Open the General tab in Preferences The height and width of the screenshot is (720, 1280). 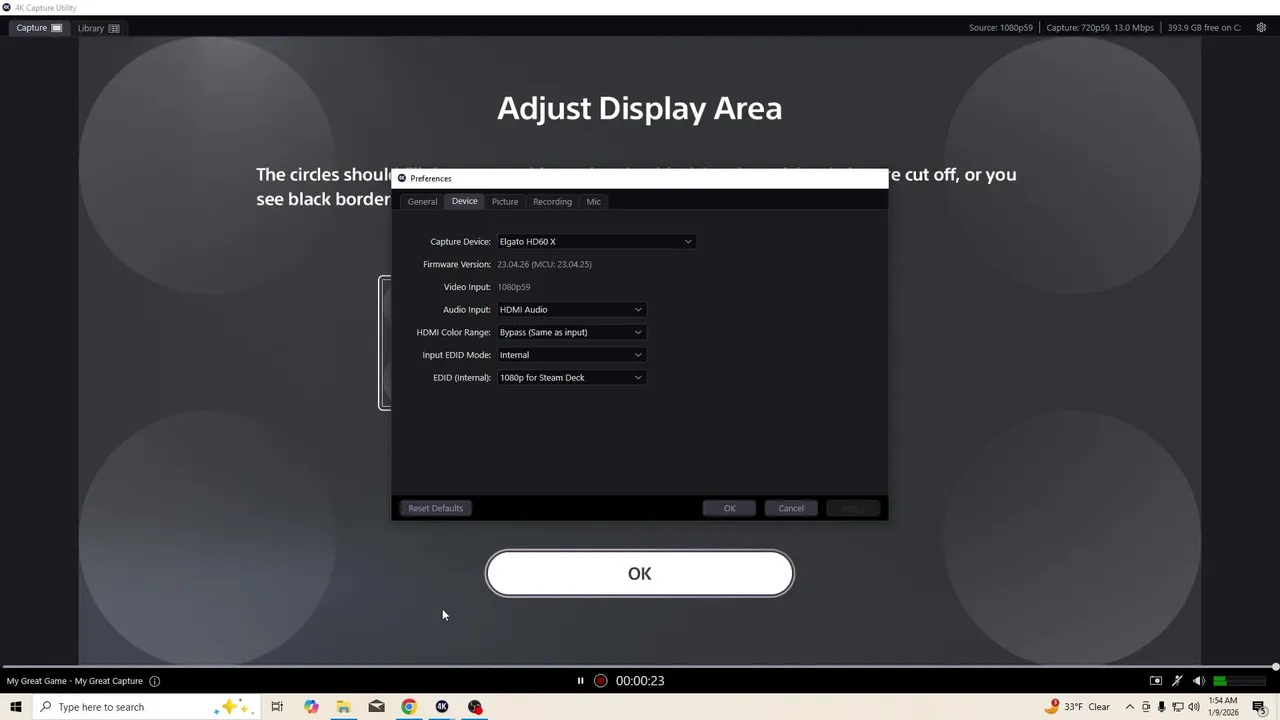422,202
